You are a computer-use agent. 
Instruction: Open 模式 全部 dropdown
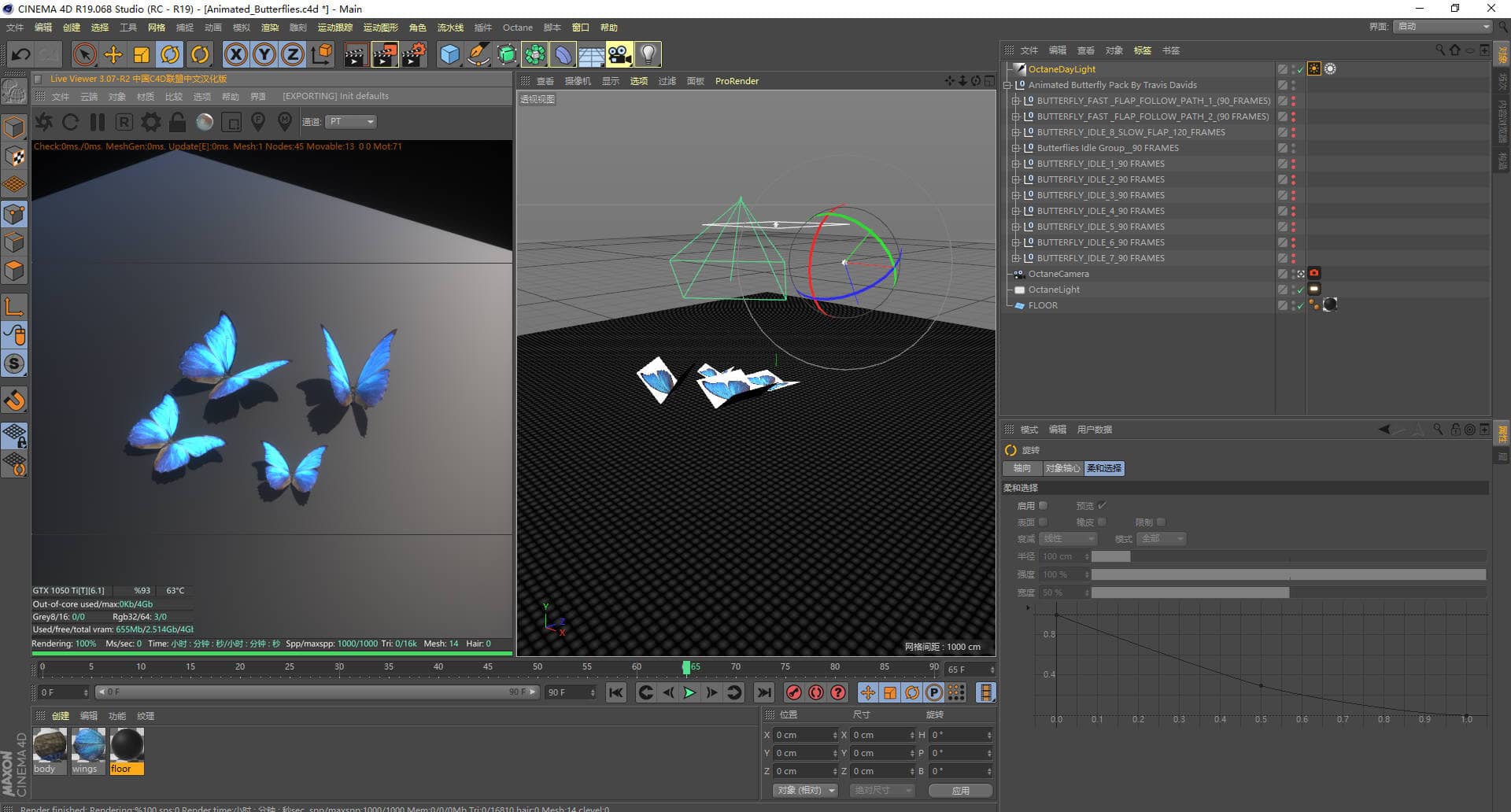pyautogui.click(x=1162, y=539)
